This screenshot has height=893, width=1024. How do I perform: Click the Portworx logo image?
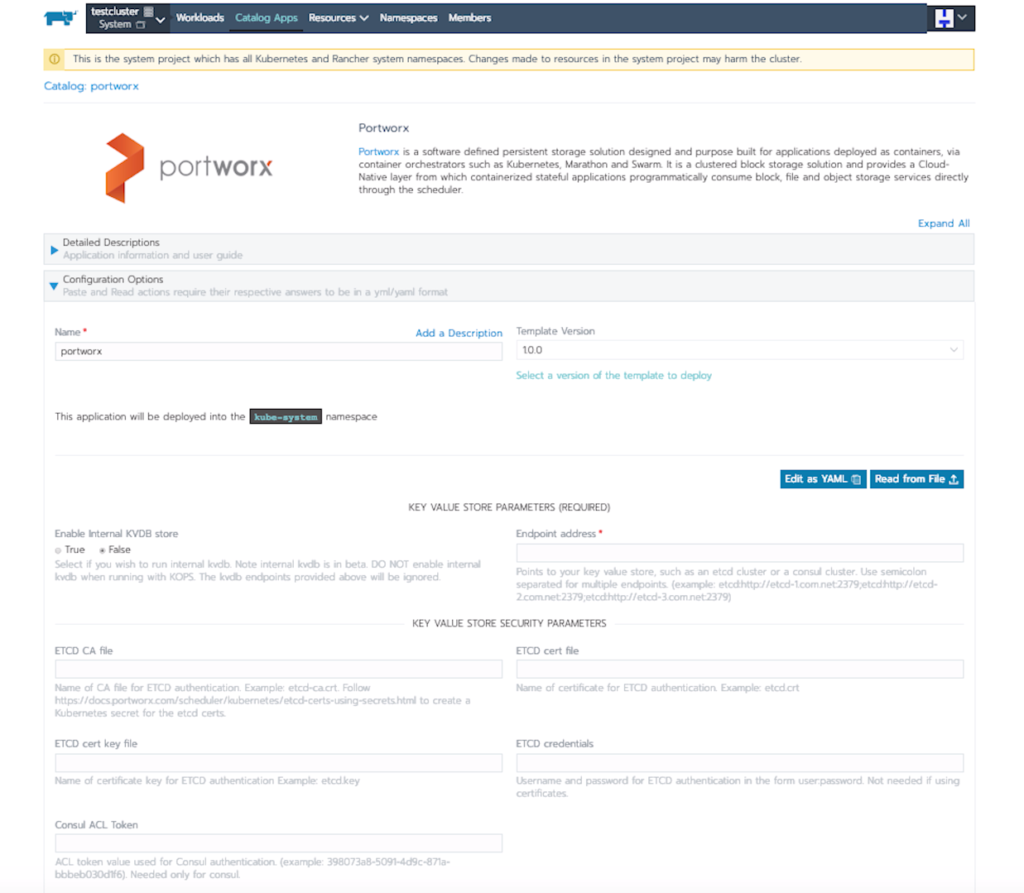tap(189, 168)
